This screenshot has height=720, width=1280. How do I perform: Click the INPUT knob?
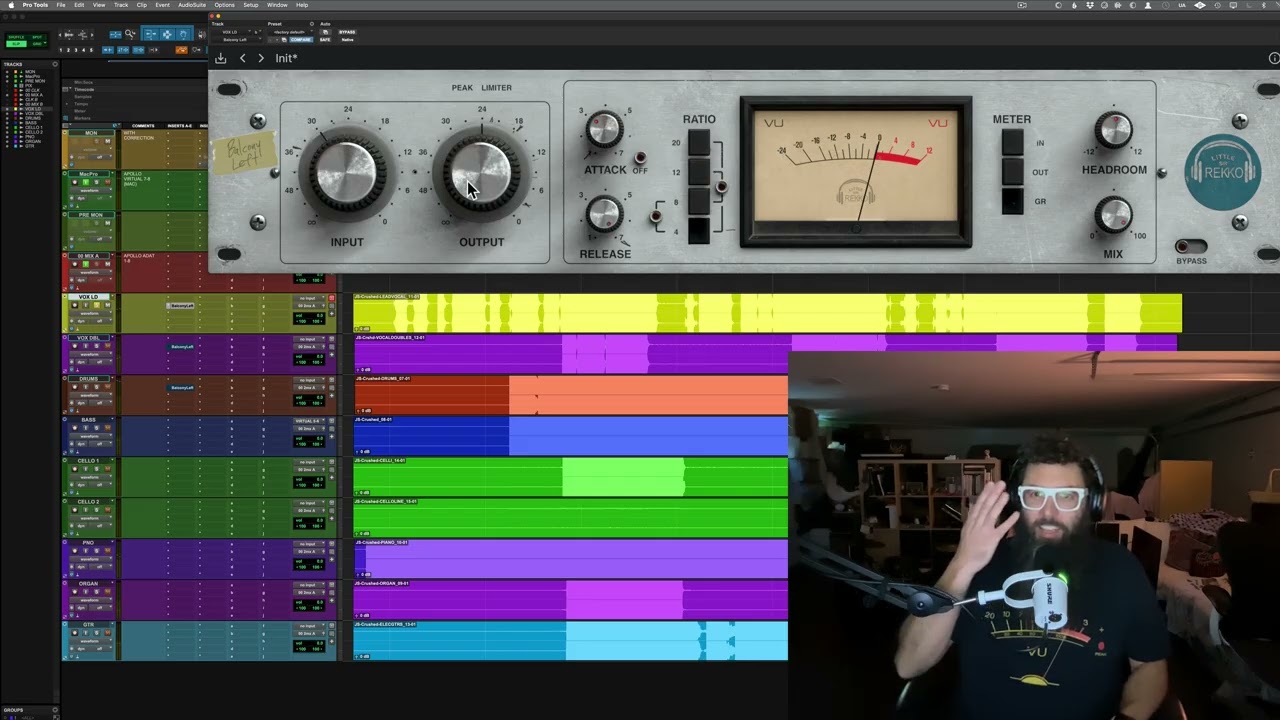click(346, 172)
